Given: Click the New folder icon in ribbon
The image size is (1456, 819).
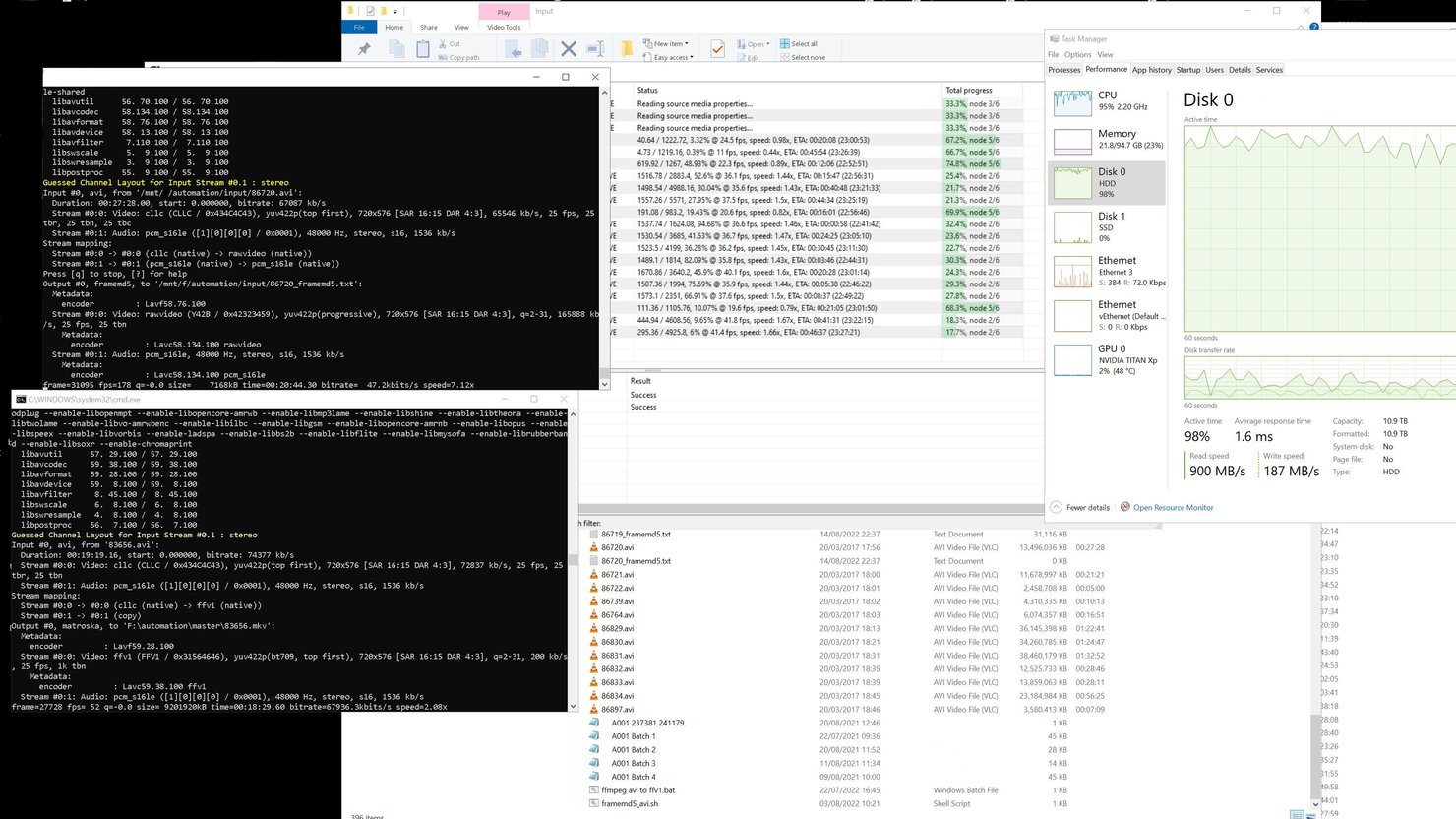Looking at the screenshot, I should click(627, 48).
